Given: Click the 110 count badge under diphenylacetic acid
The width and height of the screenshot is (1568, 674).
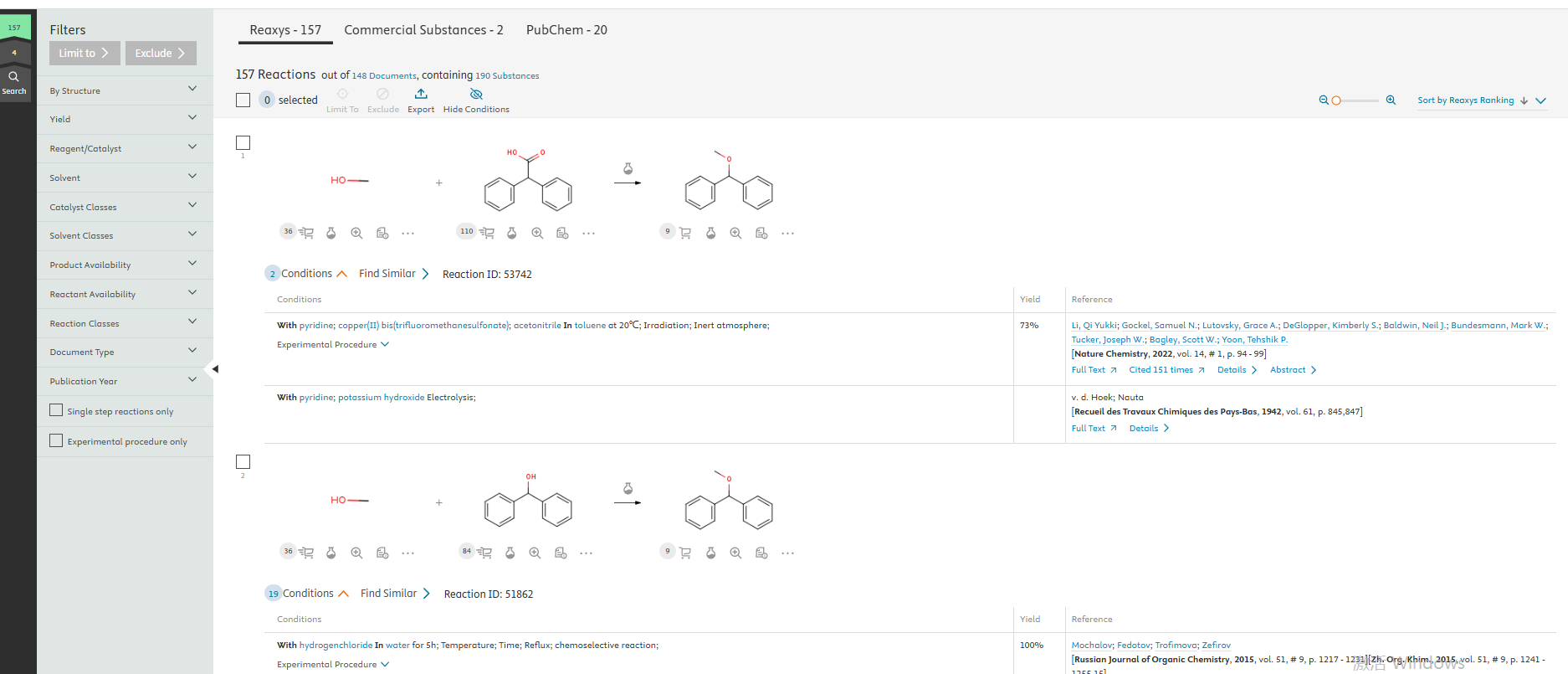Looking at the screenshot, I should [466, 231].
